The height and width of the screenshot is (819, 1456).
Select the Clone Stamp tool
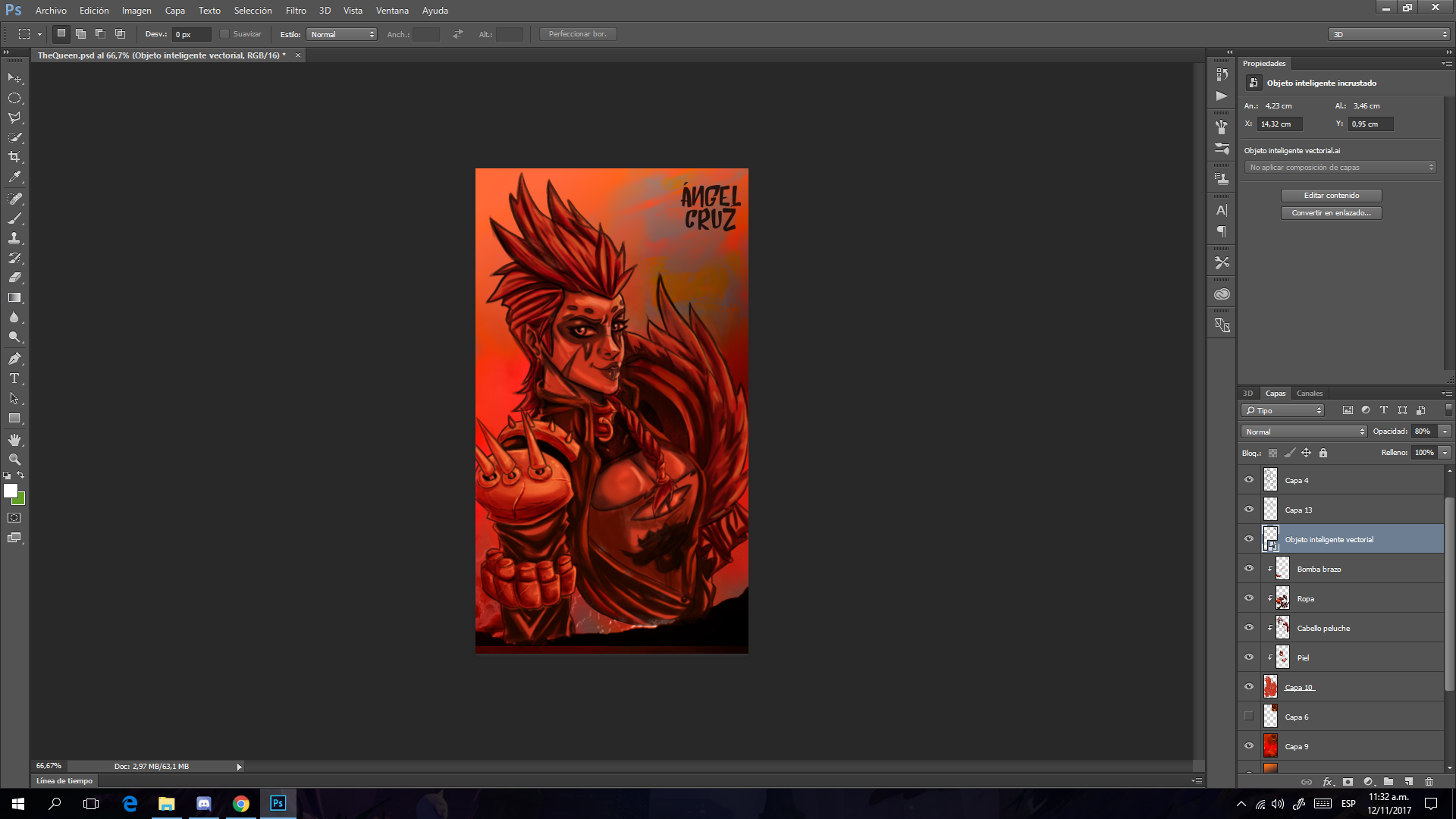click(x=14, y=238)
